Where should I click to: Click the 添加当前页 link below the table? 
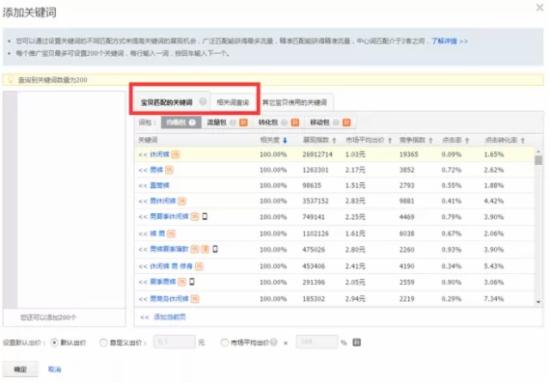[x=170, y=317]
